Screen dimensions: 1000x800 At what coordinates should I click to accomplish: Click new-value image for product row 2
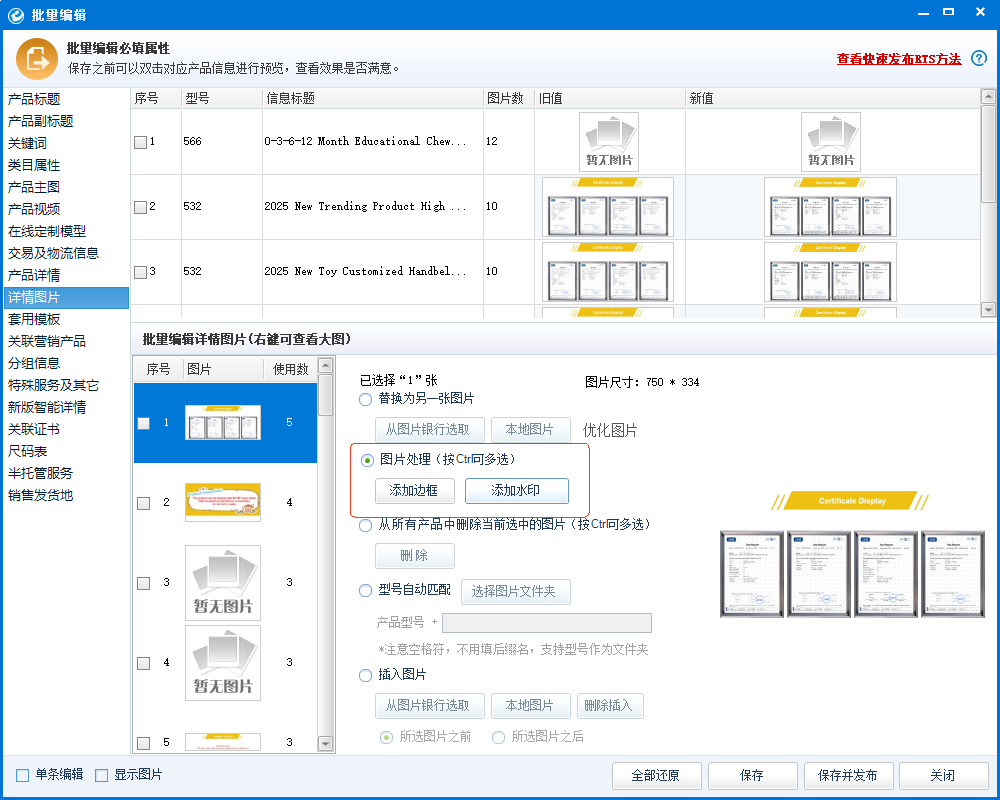(x=830, y=207)
